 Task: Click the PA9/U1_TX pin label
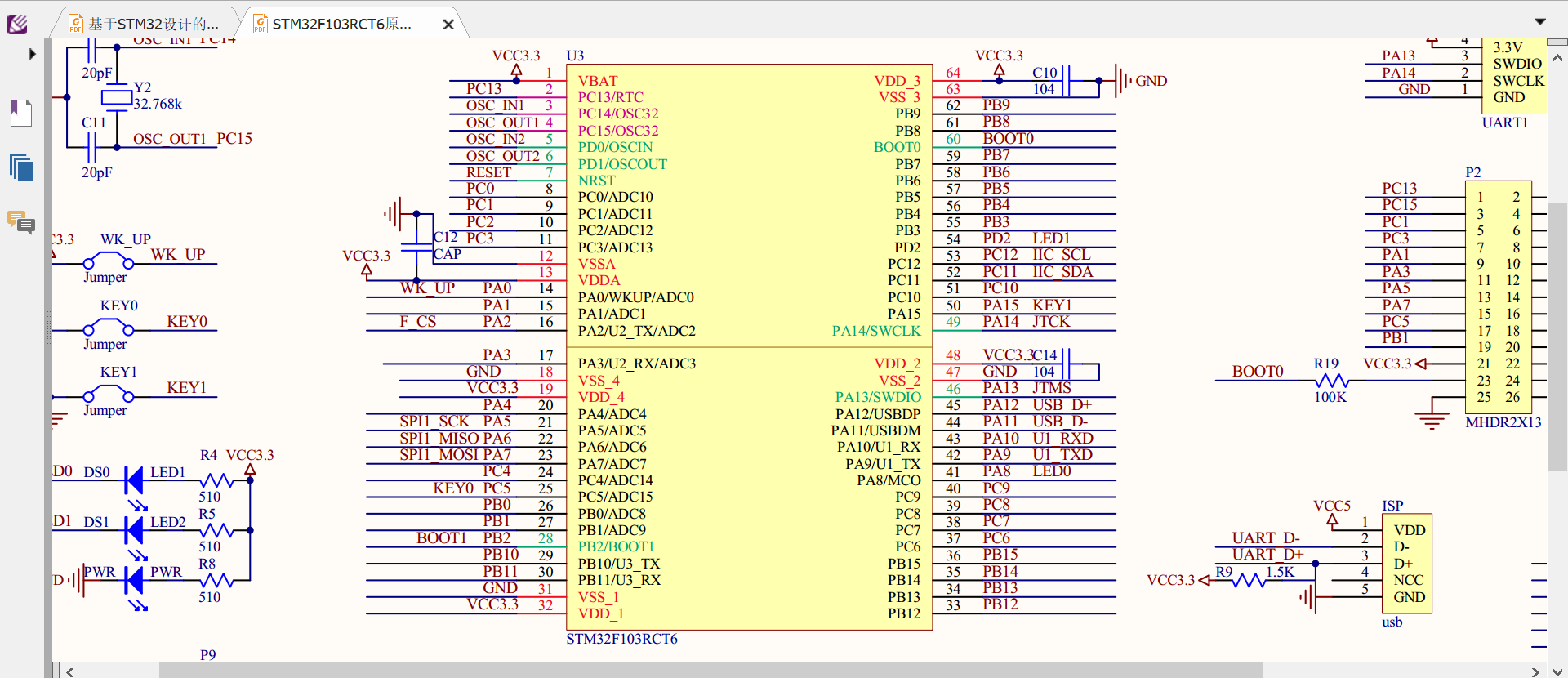[883, 464]
